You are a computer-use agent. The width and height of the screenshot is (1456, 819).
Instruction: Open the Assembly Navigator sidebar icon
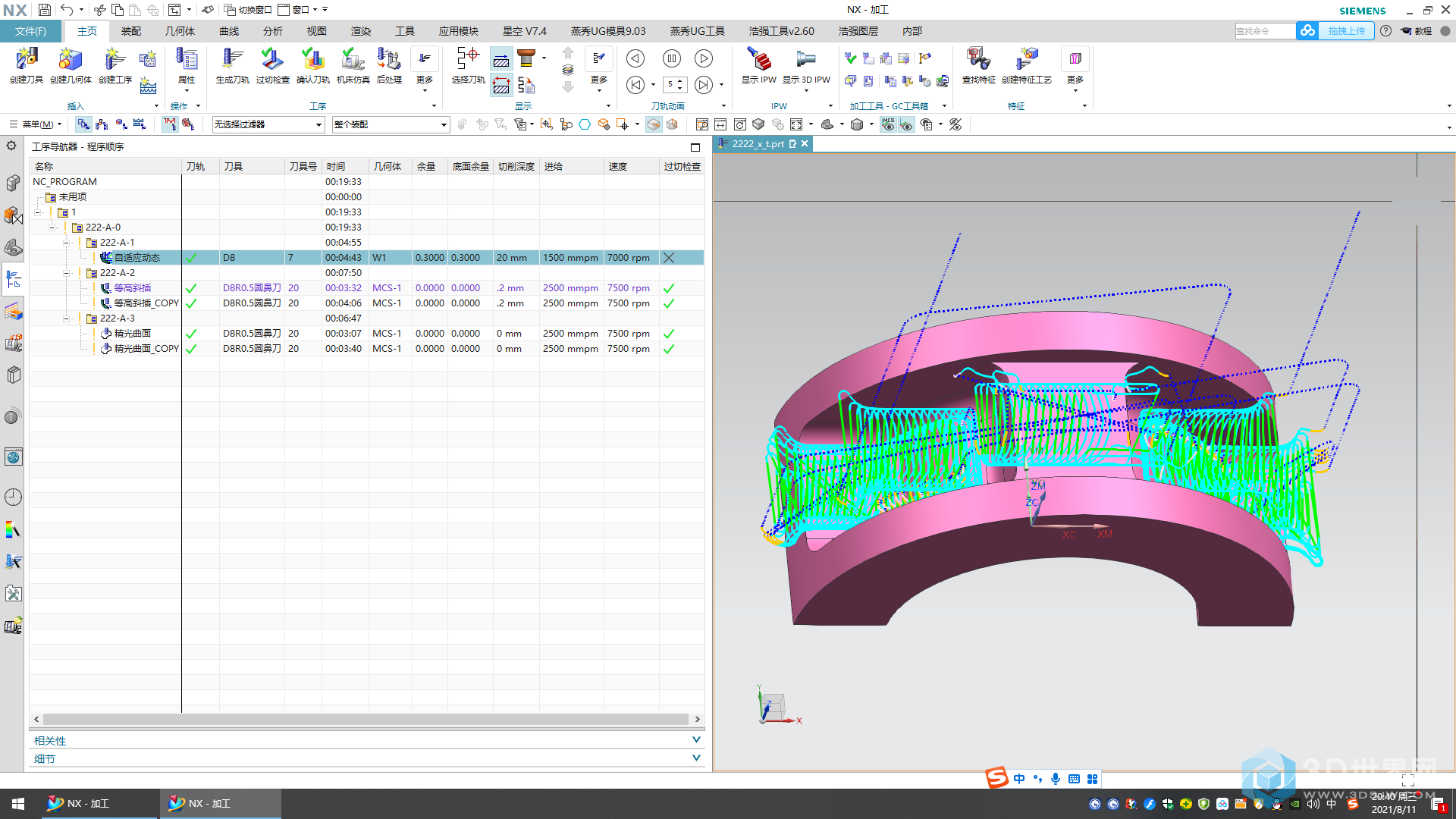pyautogui.click(x=13, y=184)
